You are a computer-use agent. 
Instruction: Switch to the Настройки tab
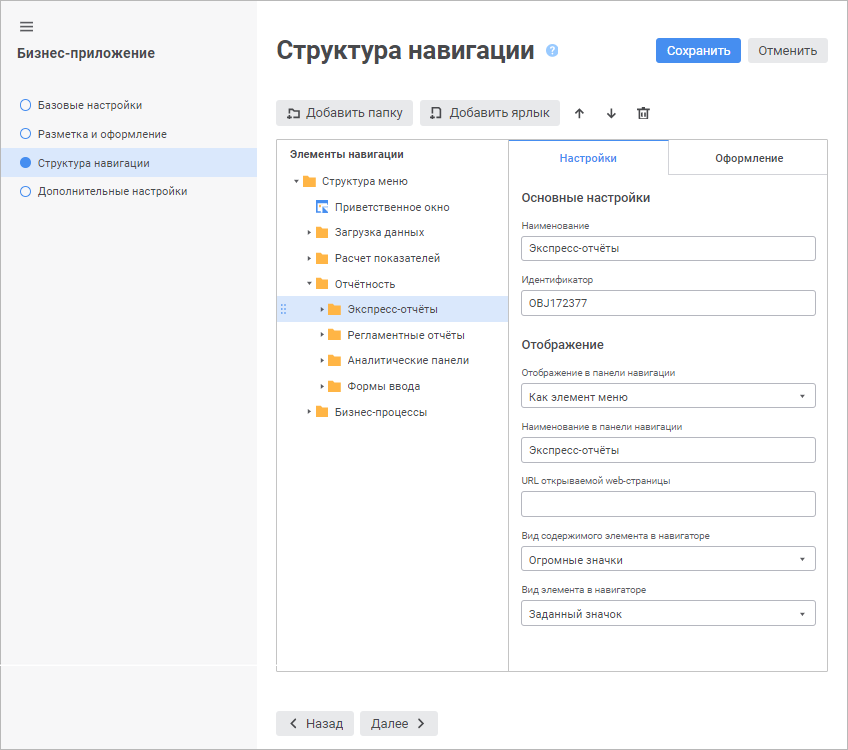(588, 158)
